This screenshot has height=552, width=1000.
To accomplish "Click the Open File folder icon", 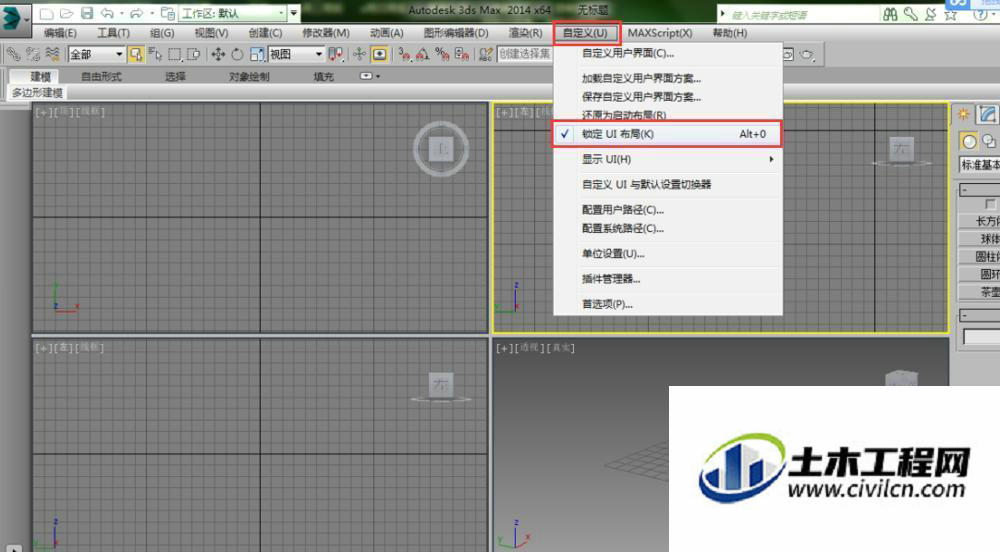I will click(66, 13).
